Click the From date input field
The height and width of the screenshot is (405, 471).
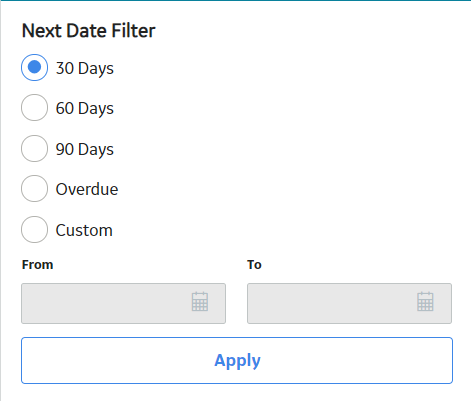pyautogui.click(x=123, y=303)
